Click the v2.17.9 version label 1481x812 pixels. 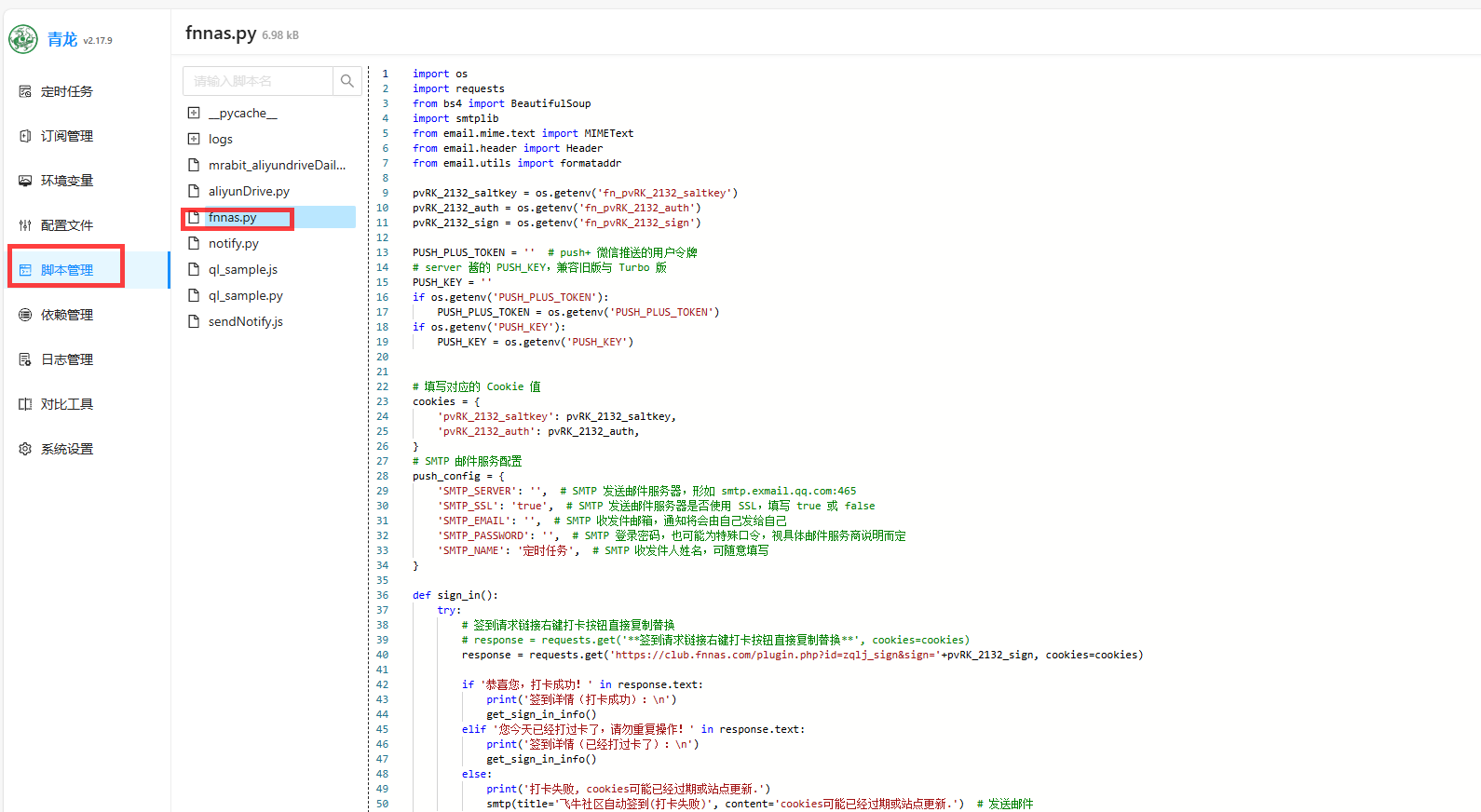click(98, 41)
